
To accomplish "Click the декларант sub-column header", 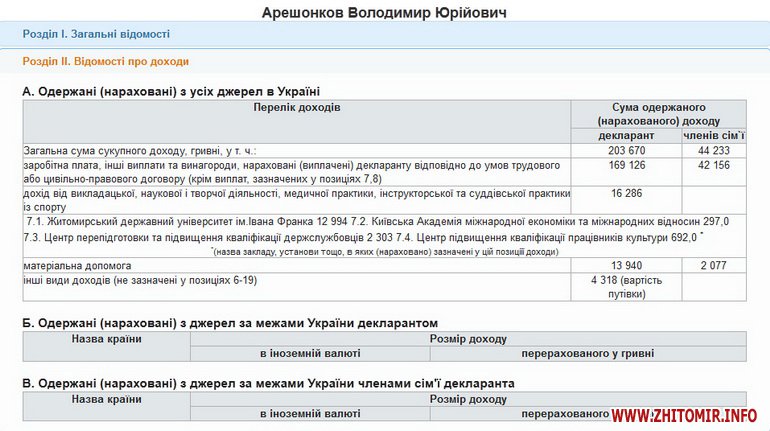I will 626,136.
